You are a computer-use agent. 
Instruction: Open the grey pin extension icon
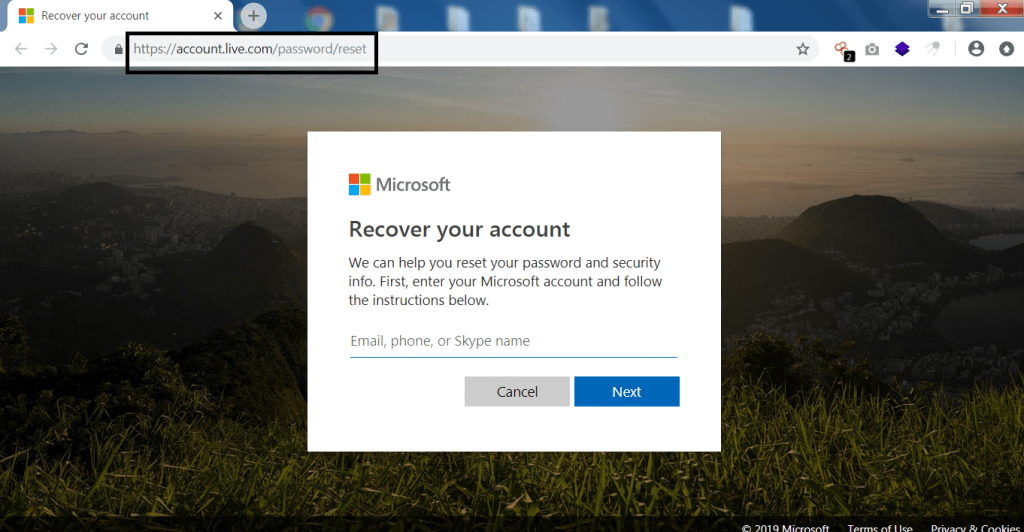933,49
